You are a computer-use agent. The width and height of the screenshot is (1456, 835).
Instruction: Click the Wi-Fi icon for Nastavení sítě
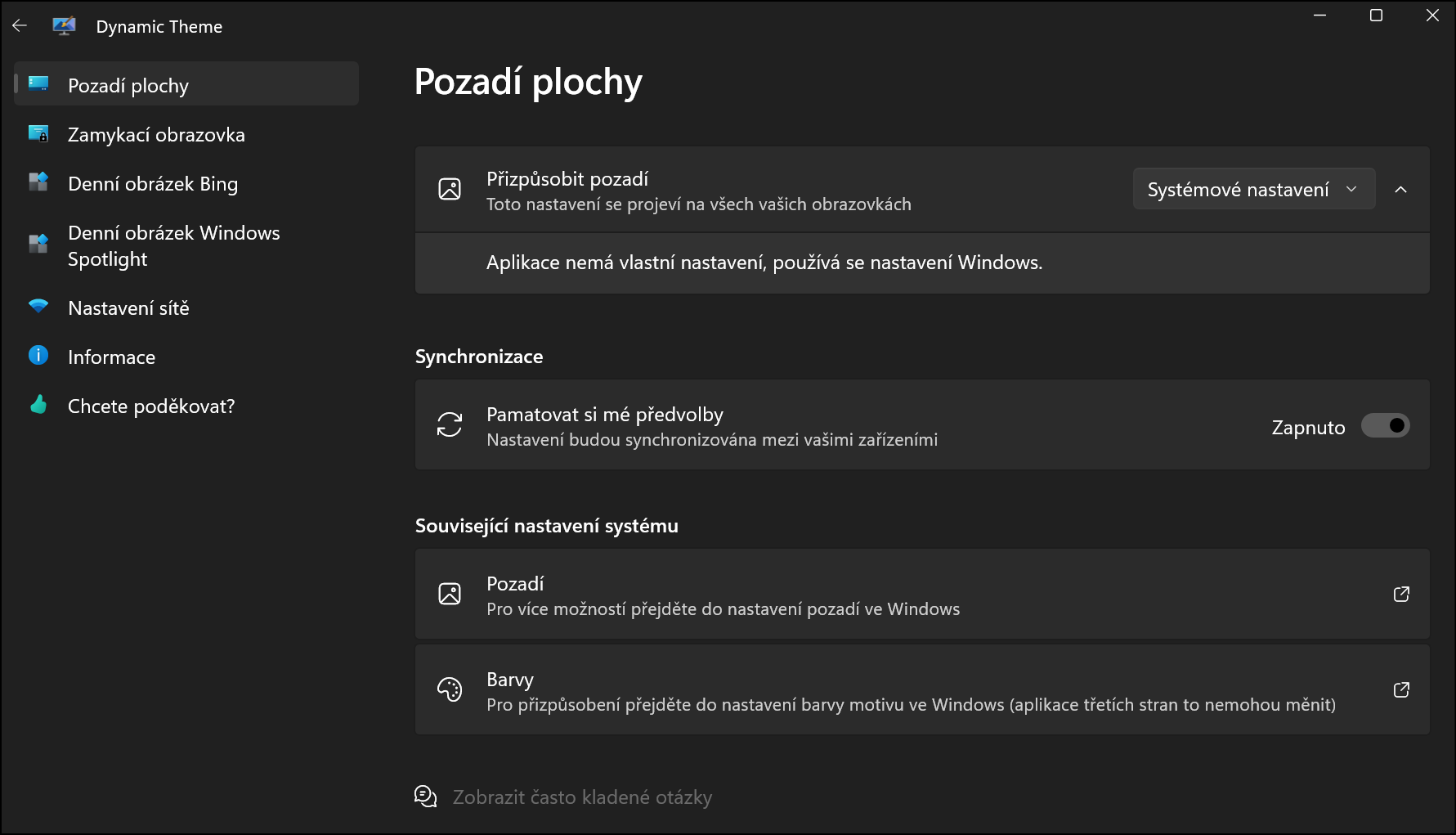(x=38, y=307)
